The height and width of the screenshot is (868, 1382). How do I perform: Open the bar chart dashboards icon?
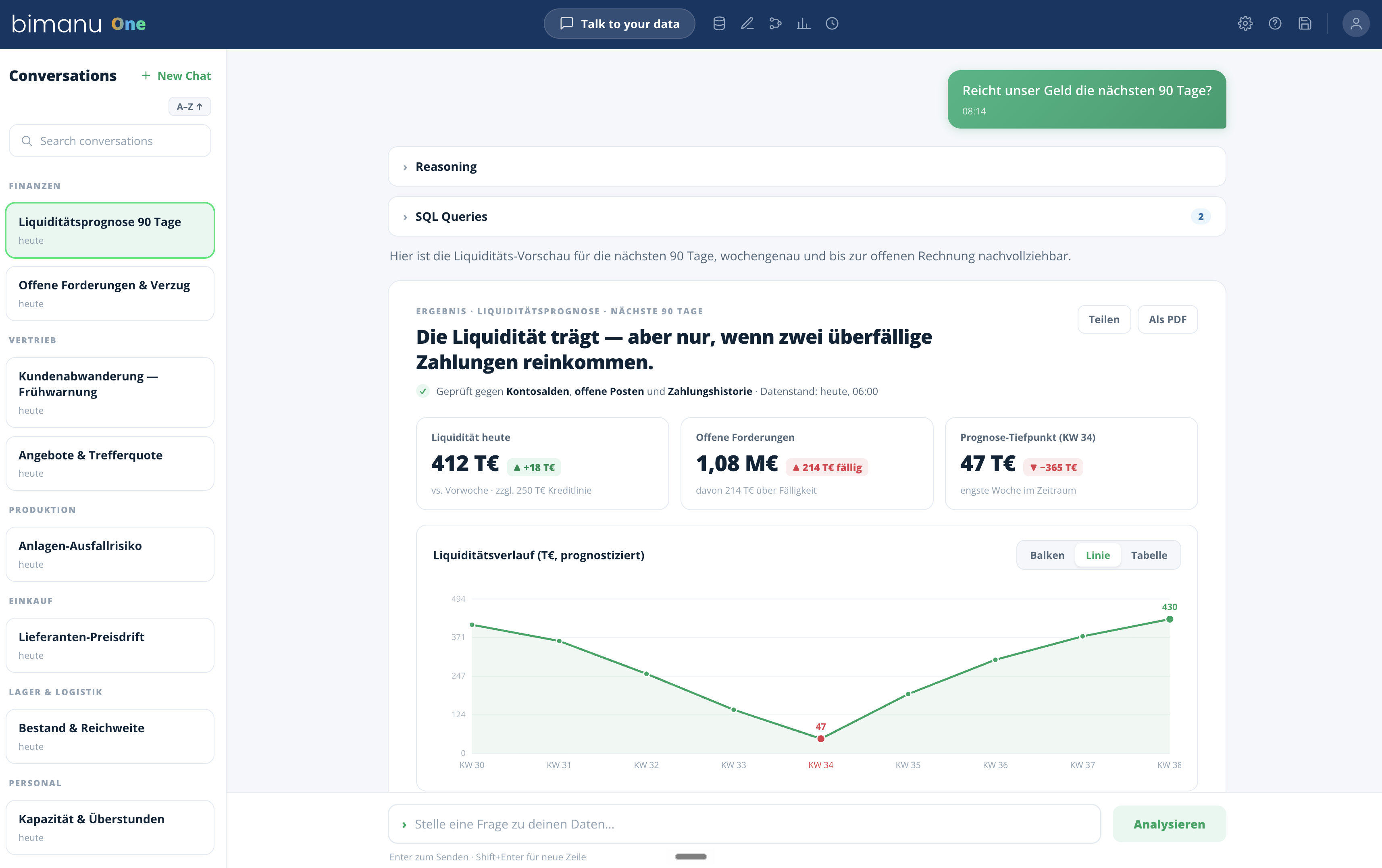coord(803,23)
